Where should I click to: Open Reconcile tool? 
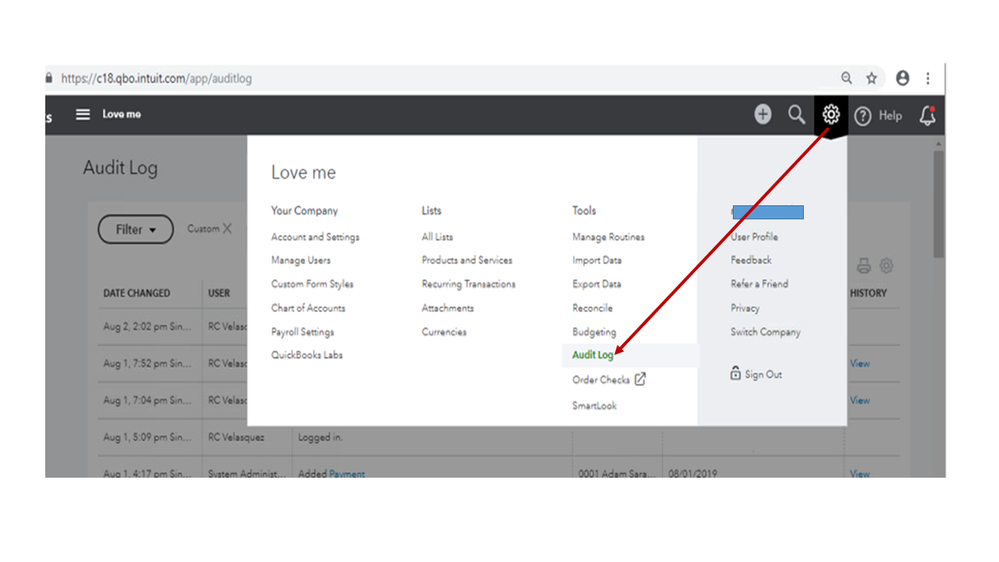[x=593, y=308]
